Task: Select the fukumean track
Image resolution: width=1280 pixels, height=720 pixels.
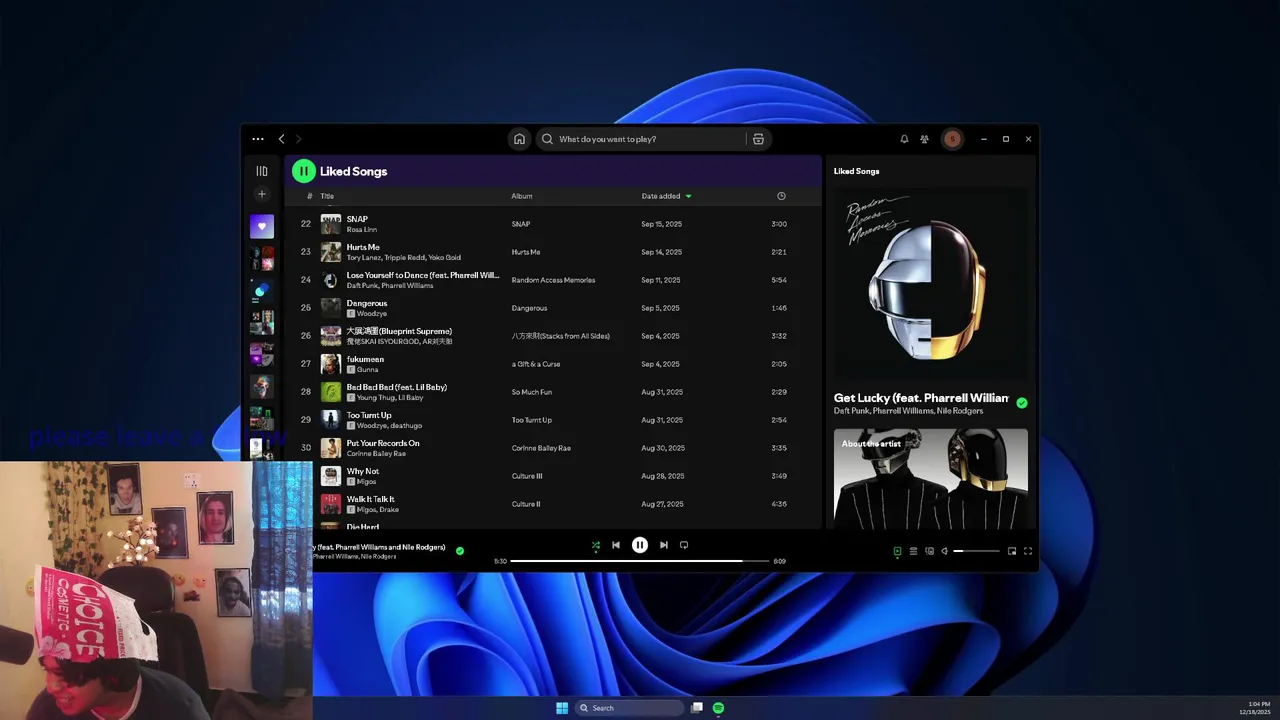Action: (555, 364)
